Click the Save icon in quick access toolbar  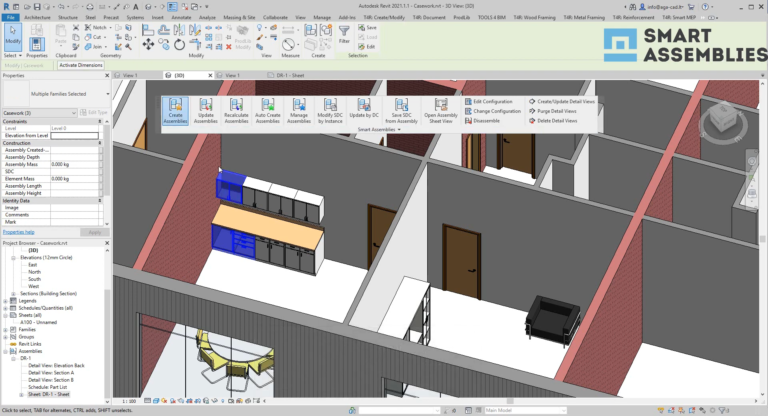36,7
